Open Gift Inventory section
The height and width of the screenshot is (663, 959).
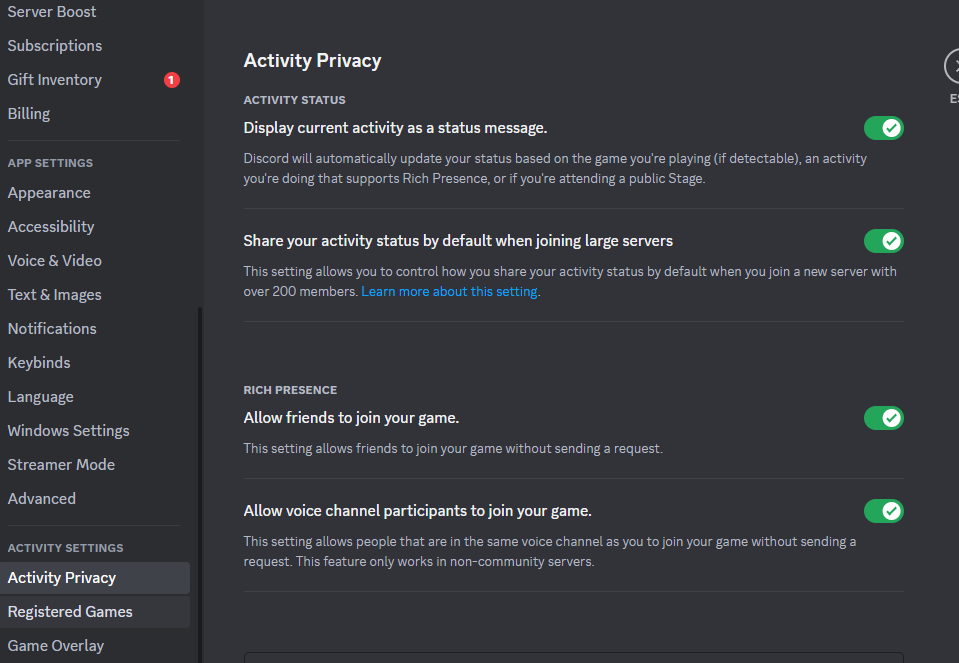[x=55, y=80]
